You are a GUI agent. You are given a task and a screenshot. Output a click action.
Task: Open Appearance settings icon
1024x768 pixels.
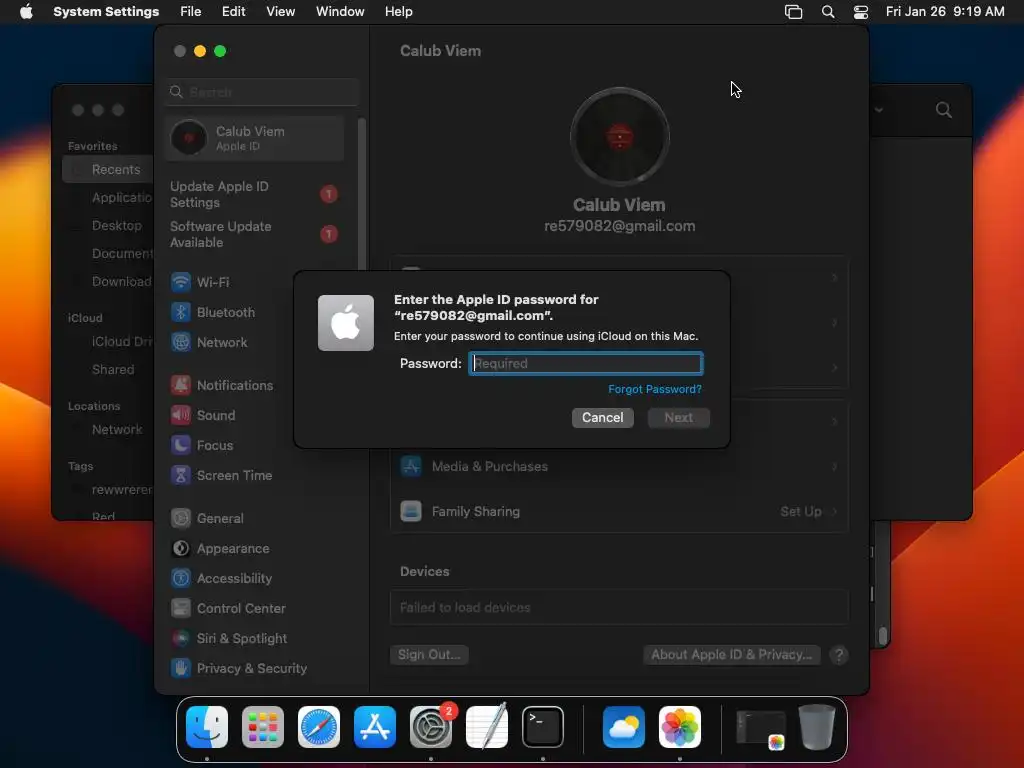[181, 549]
